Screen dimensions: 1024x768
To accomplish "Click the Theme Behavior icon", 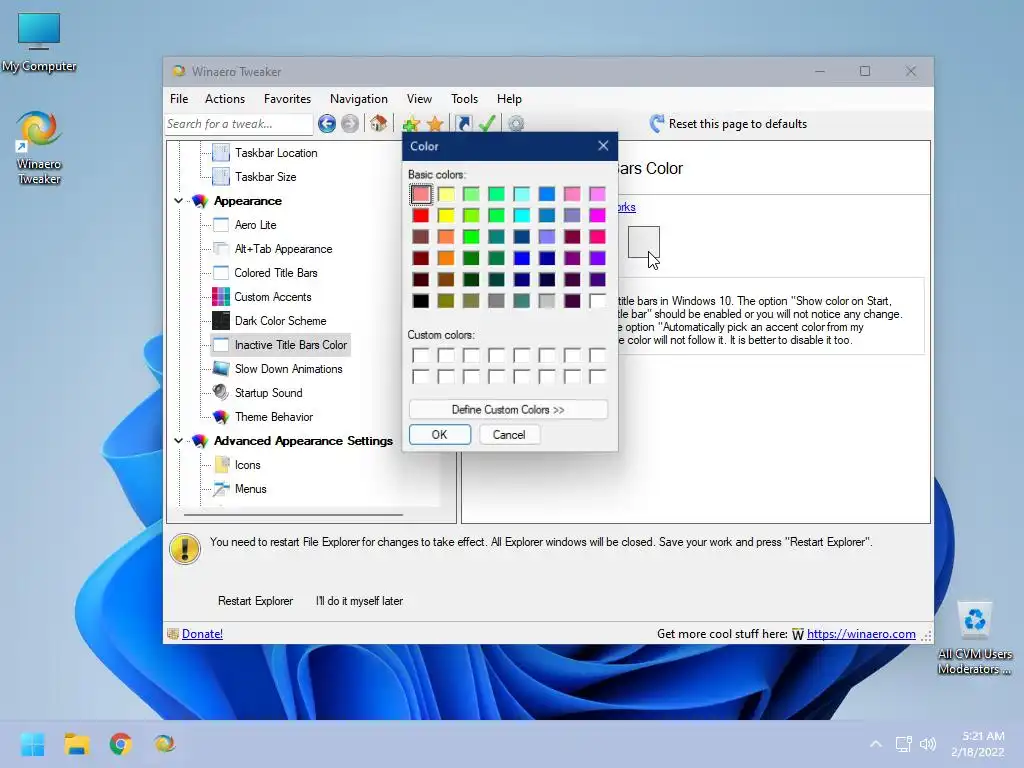I will (x=221, y=417).
